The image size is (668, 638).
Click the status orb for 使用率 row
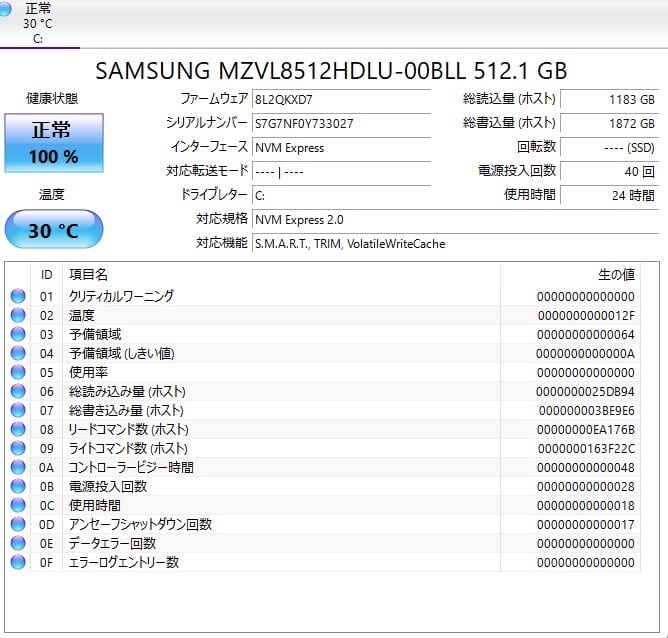coord(18,372)
